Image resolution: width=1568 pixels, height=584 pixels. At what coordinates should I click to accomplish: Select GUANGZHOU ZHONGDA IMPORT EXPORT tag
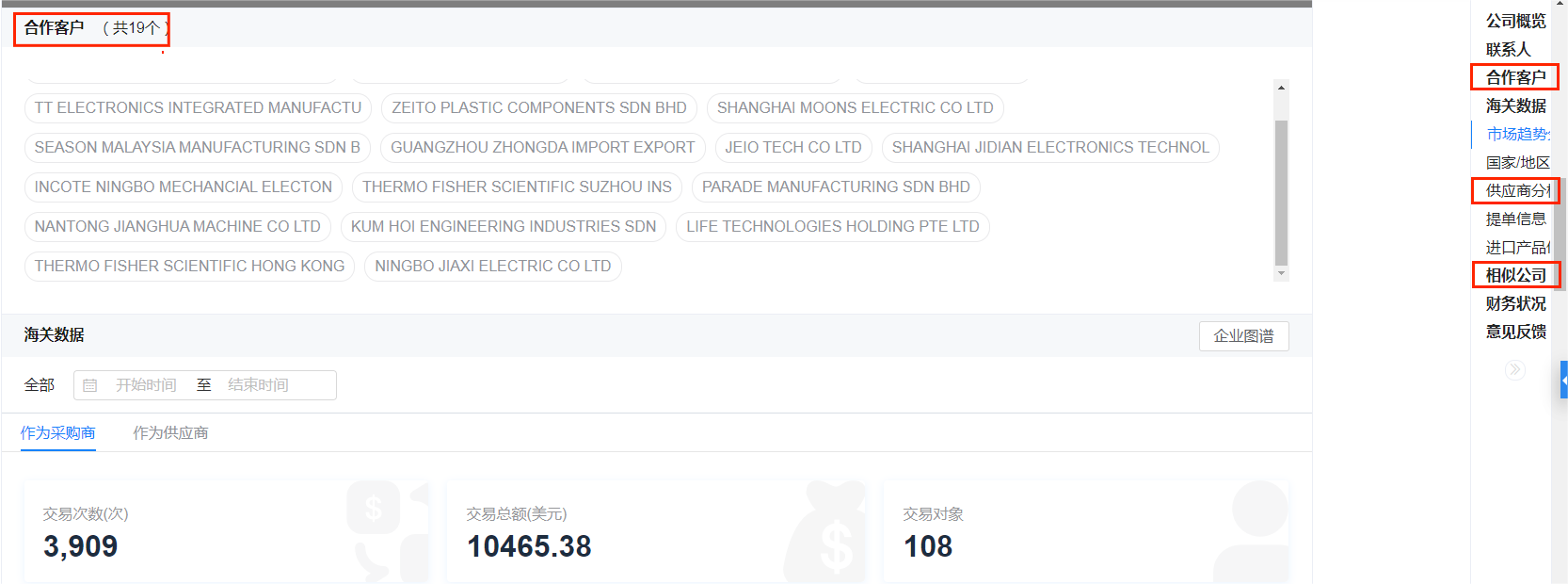click(543, 148)
